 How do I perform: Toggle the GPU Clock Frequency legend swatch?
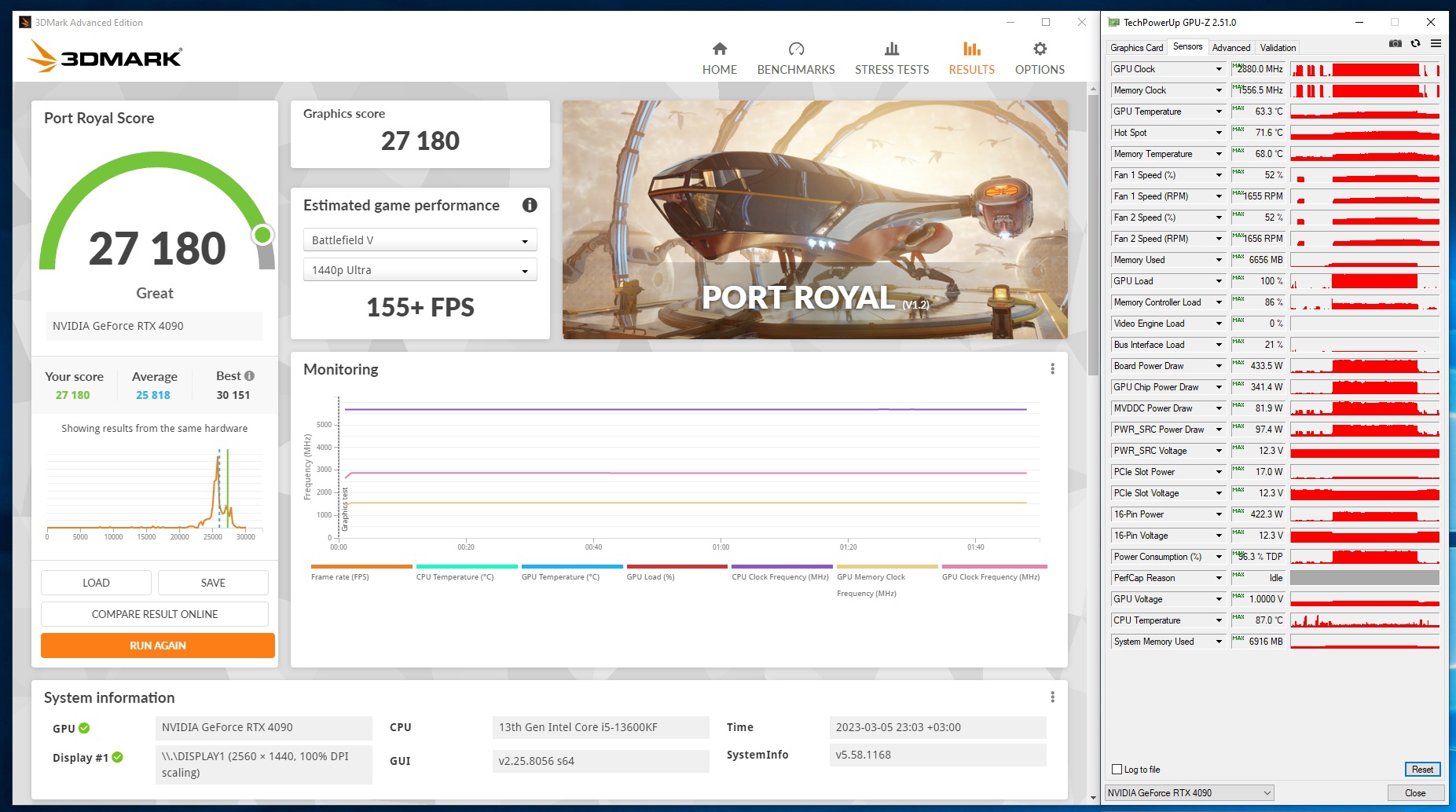pos(995,566)
